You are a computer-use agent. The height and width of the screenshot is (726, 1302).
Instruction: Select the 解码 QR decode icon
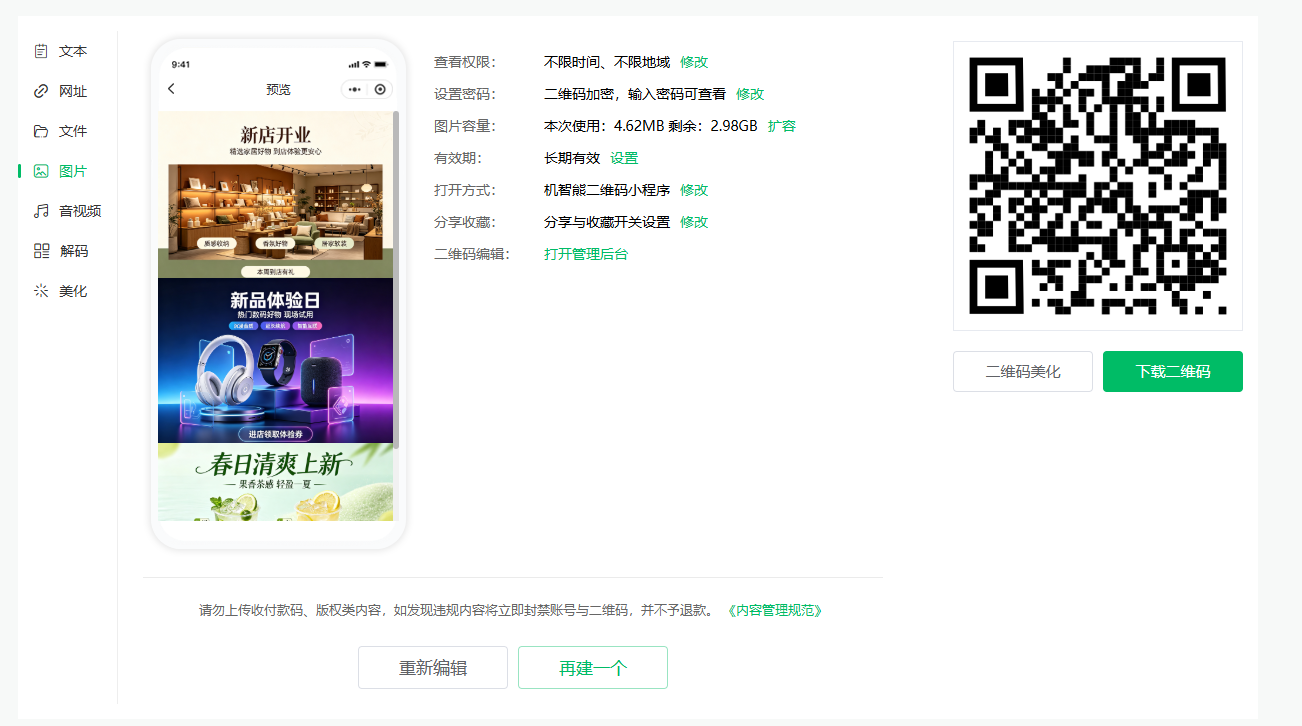[x=41, y=251]
